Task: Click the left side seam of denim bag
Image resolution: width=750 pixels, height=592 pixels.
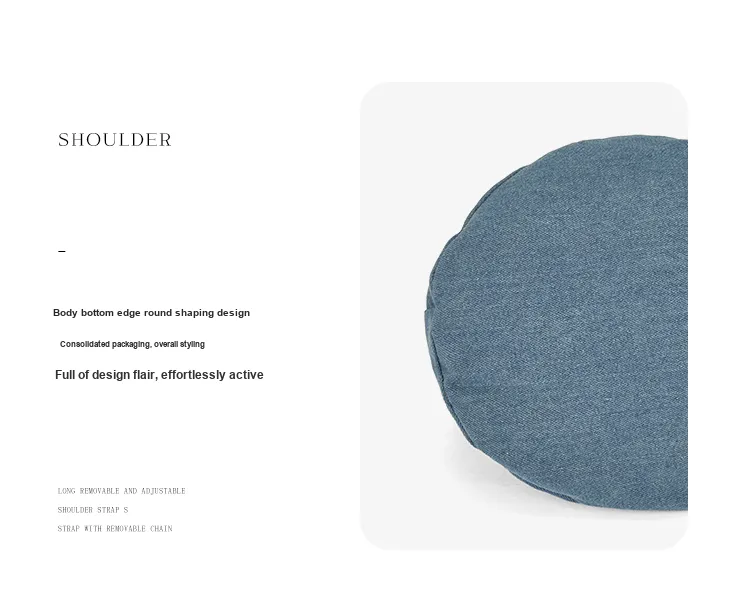Action: pyautogui.click(x=433, y=335)
